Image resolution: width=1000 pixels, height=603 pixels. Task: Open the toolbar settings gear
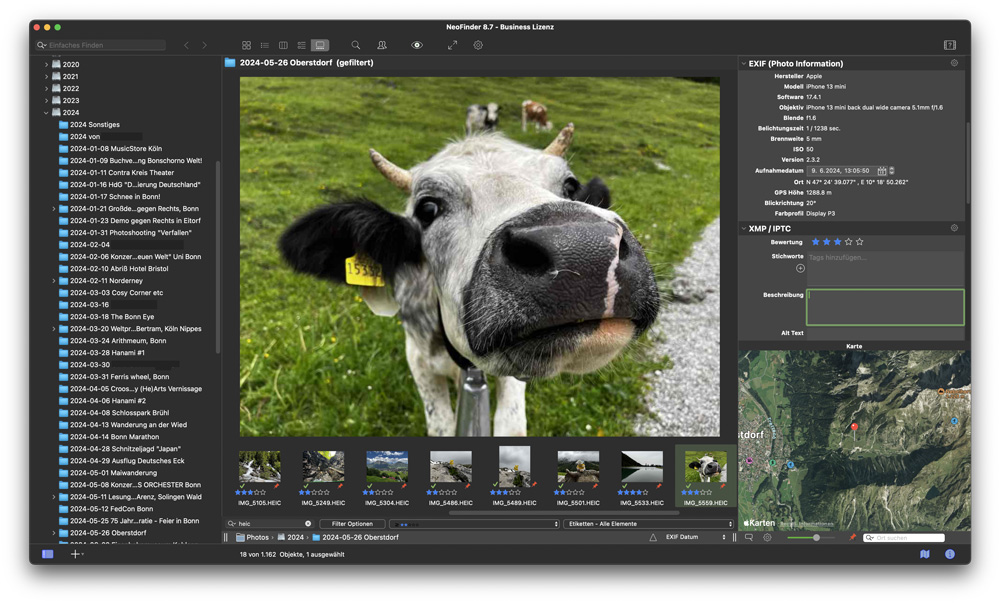click(x=478, y=45)
